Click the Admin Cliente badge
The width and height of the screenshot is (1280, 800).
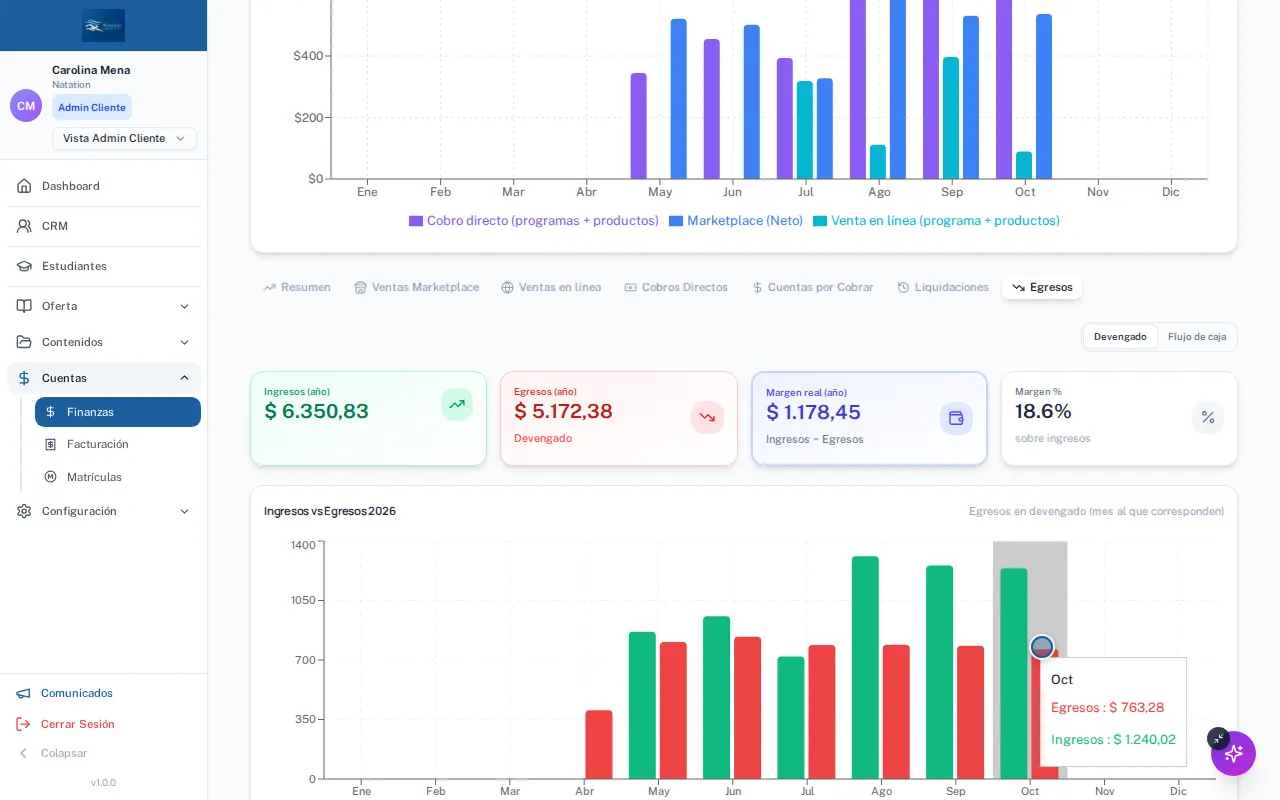92,107
